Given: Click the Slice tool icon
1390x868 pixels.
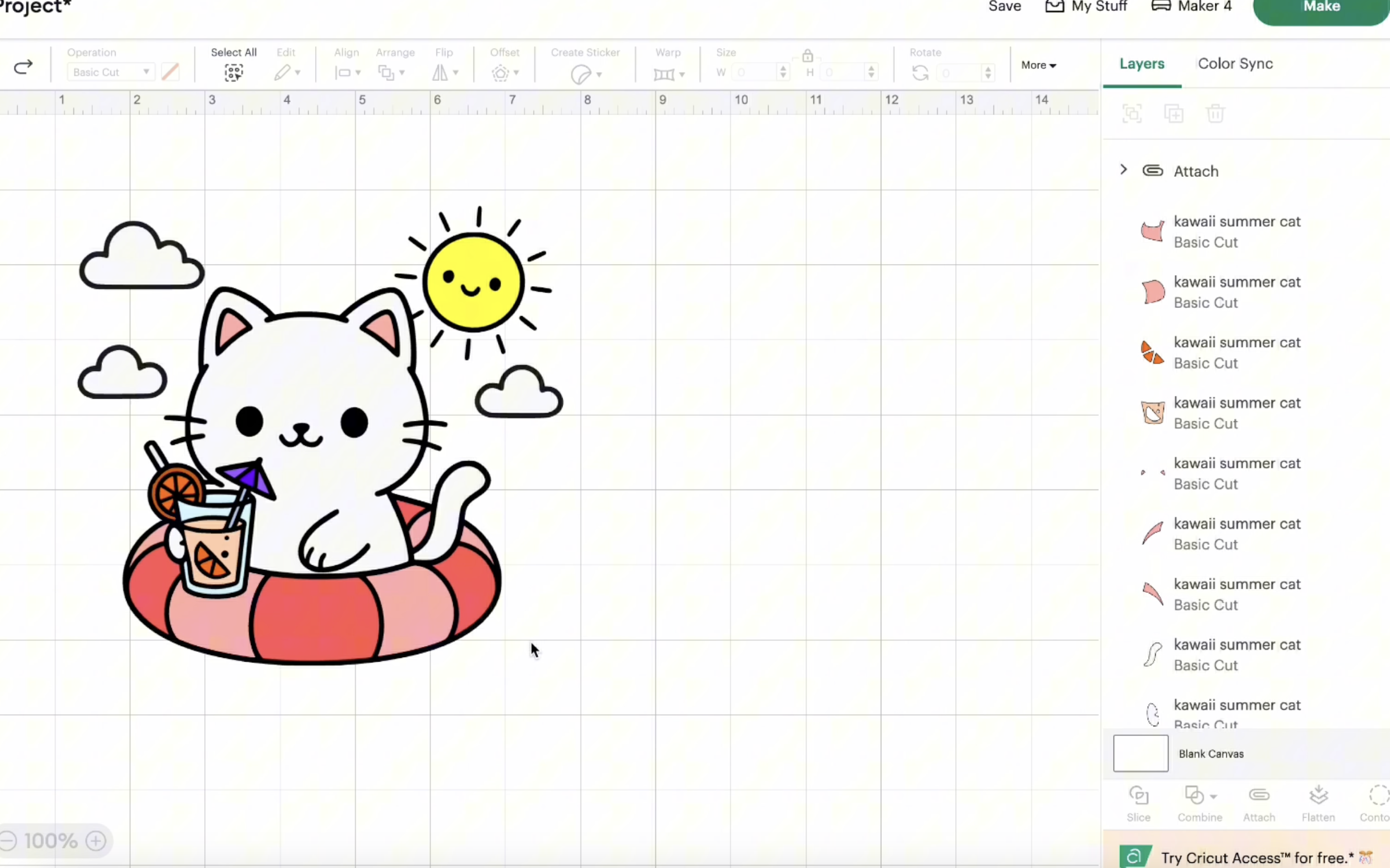Looking at the screenshot, I should (1138, 796).
